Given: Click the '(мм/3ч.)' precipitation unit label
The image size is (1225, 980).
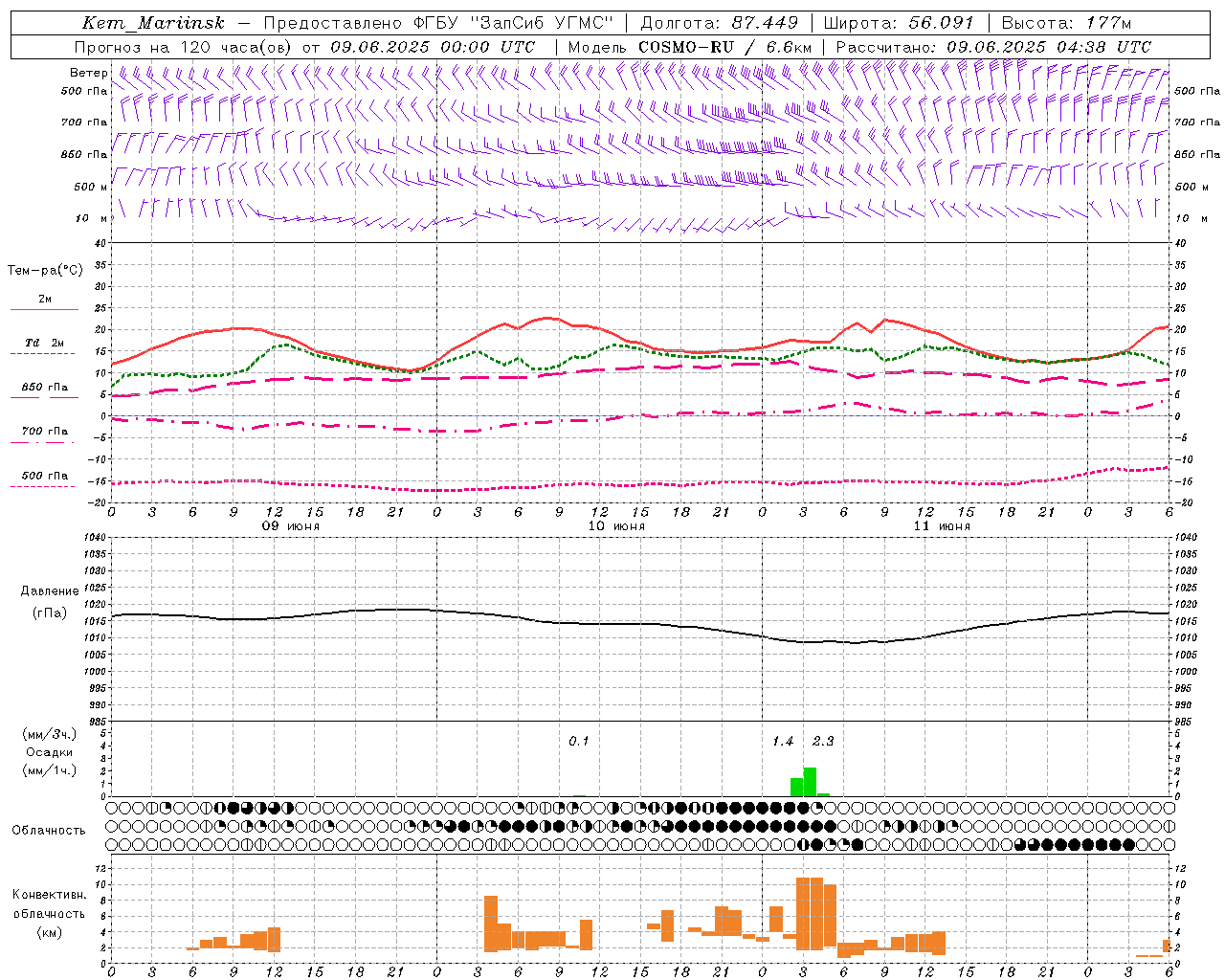Looking at the screenshot, I should coord(50,734).
